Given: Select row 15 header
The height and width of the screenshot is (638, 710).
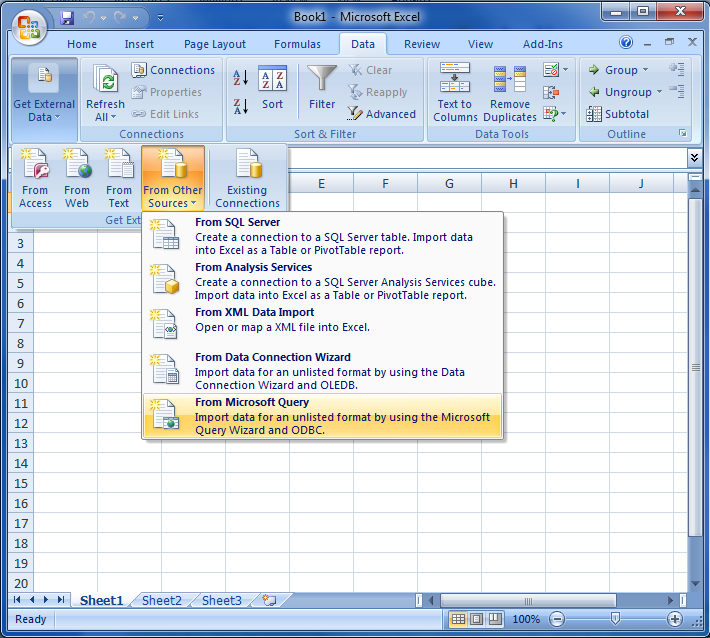Looking at the screenshot, I should [x=21, y=484].
